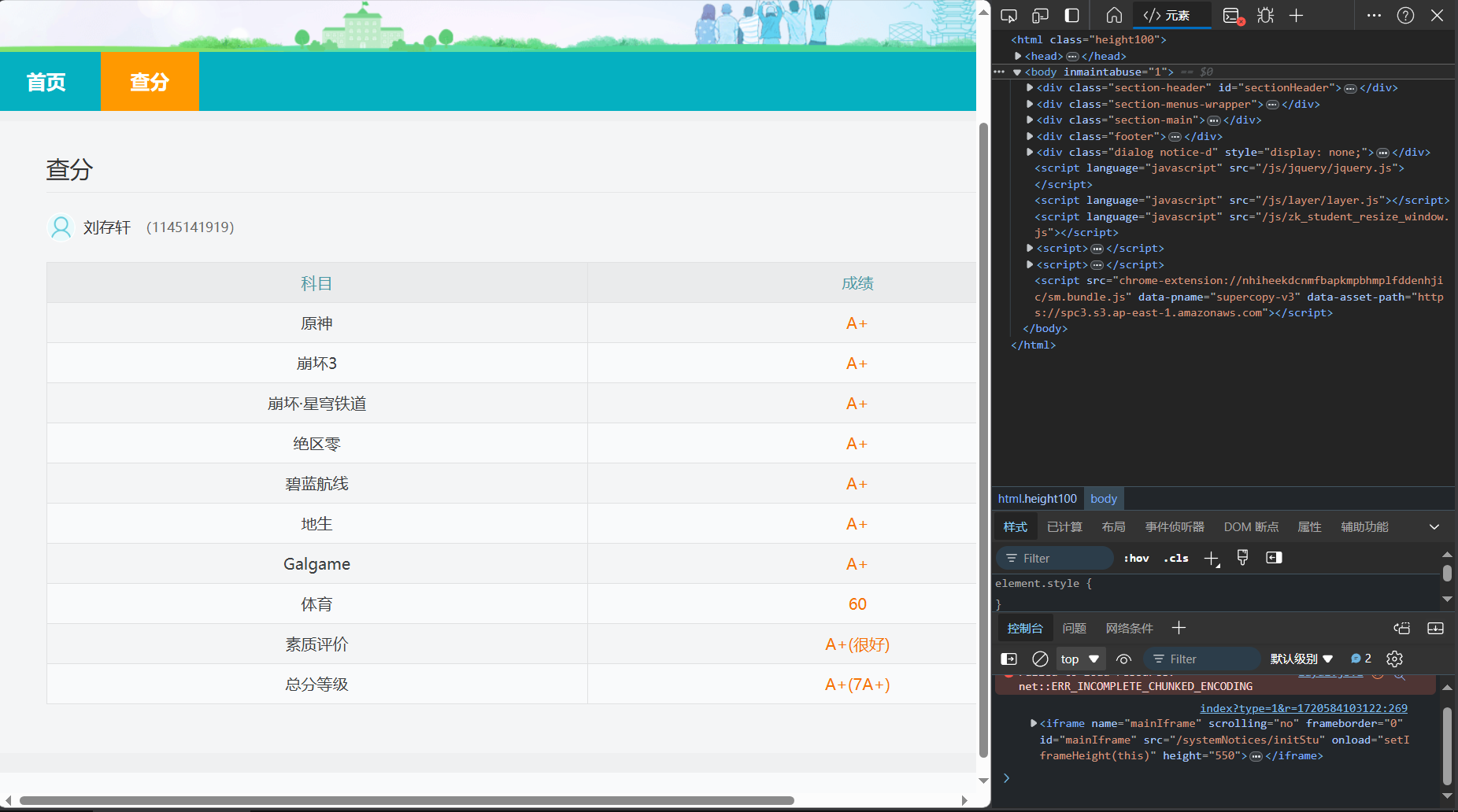Collapse the body node
Viewport: 1458px width, 812px height.
point(1017,72)
